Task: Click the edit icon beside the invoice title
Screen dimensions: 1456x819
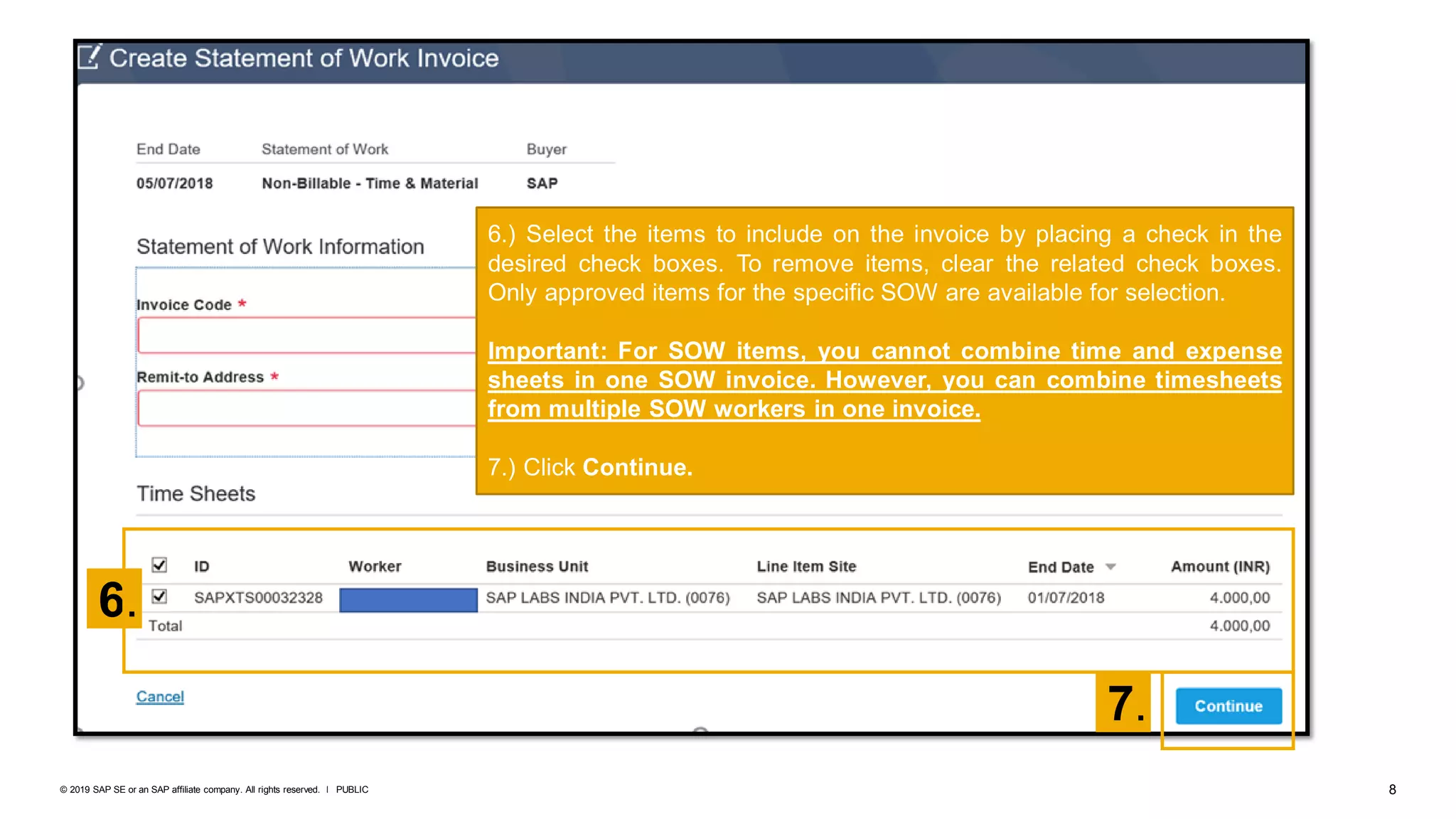Action: pyautogui.click(x=90, y=57)
